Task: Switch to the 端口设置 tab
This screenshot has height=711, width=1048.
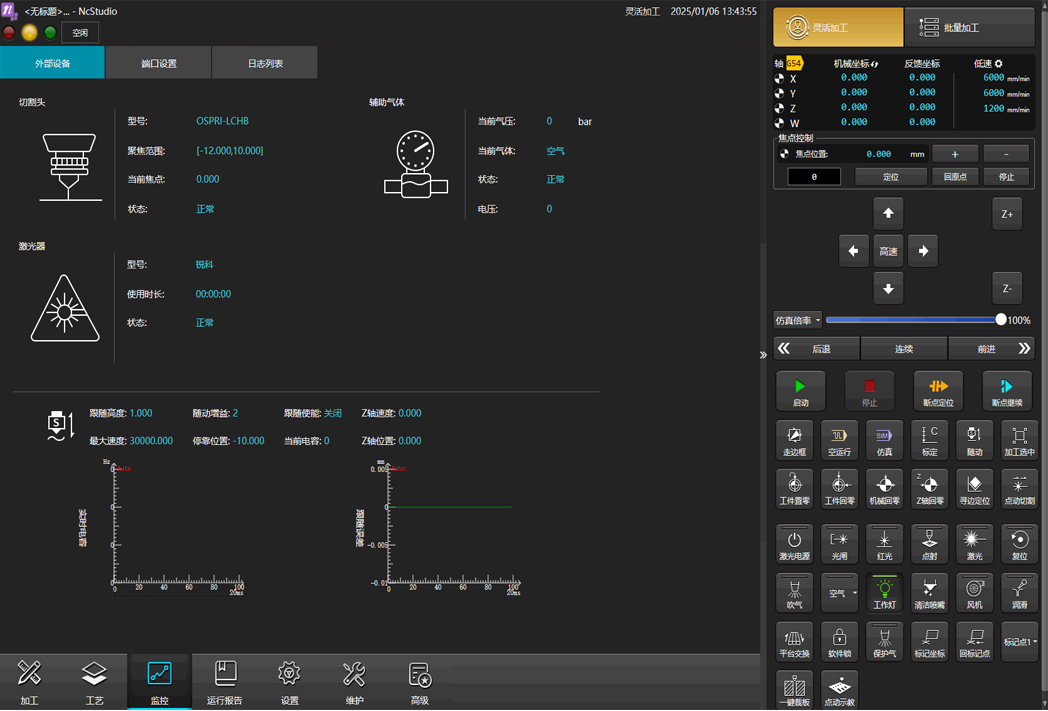Action: click(158, 63)
